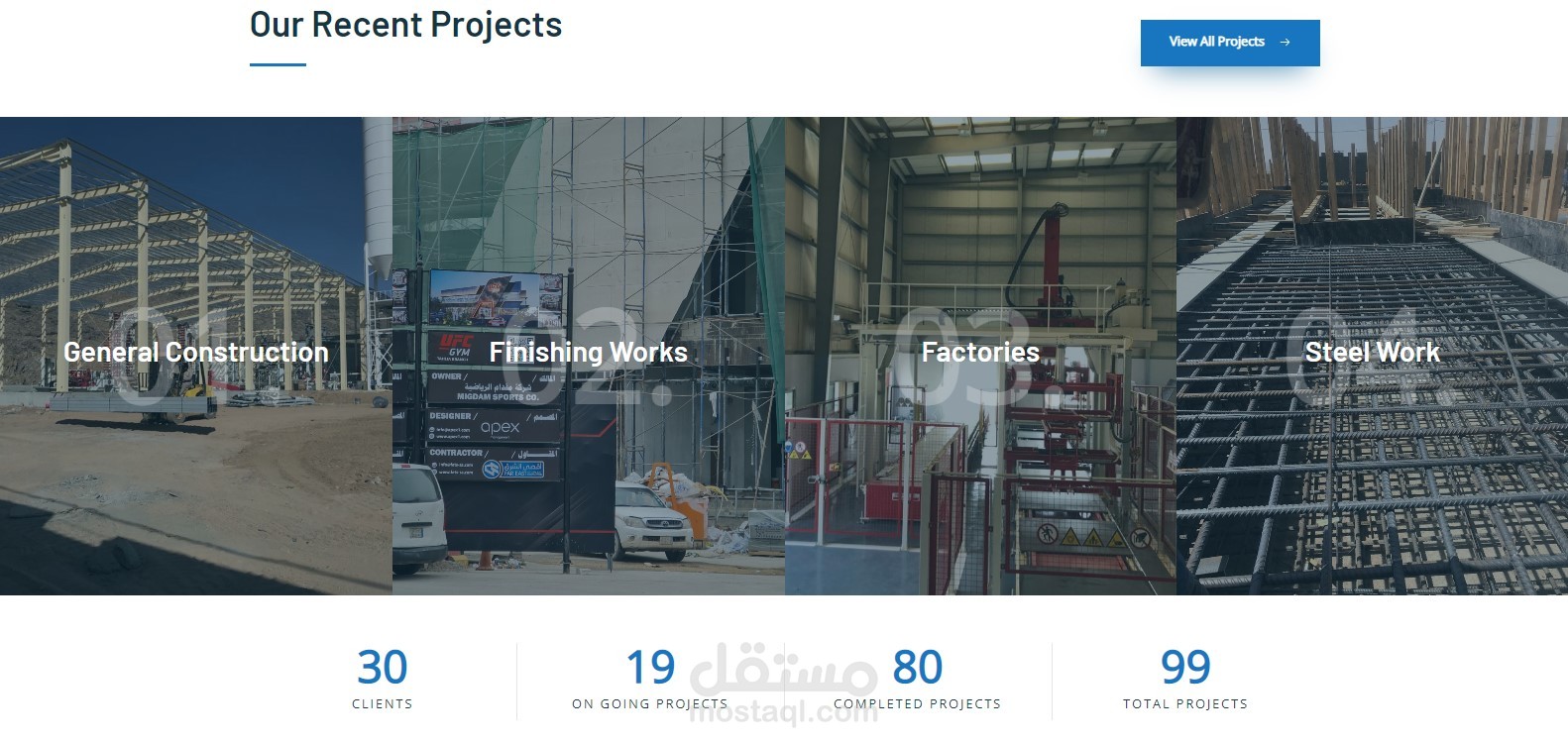Click the 99 total projects counter

tap(1185, 668)
